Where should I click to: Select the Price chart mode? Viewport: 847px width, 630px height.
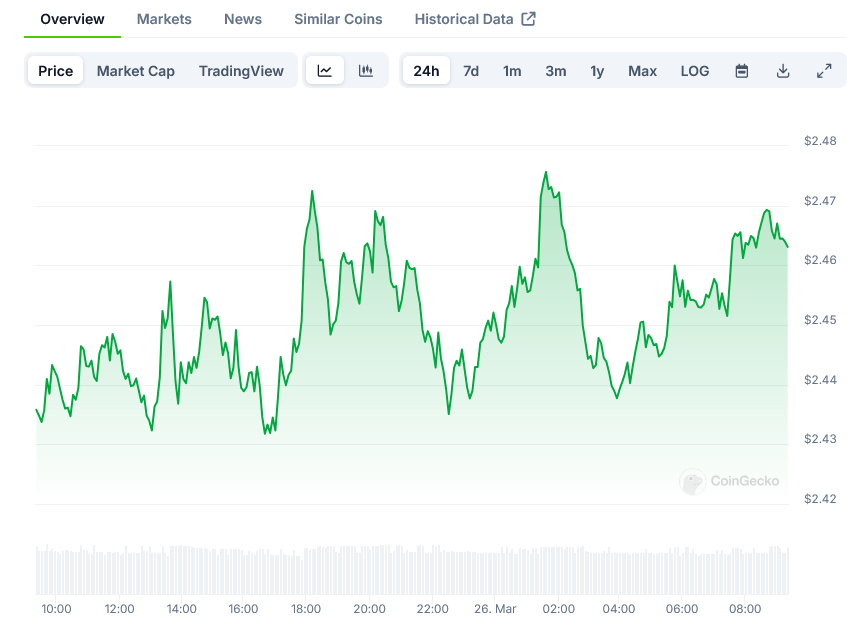[56, 71]
